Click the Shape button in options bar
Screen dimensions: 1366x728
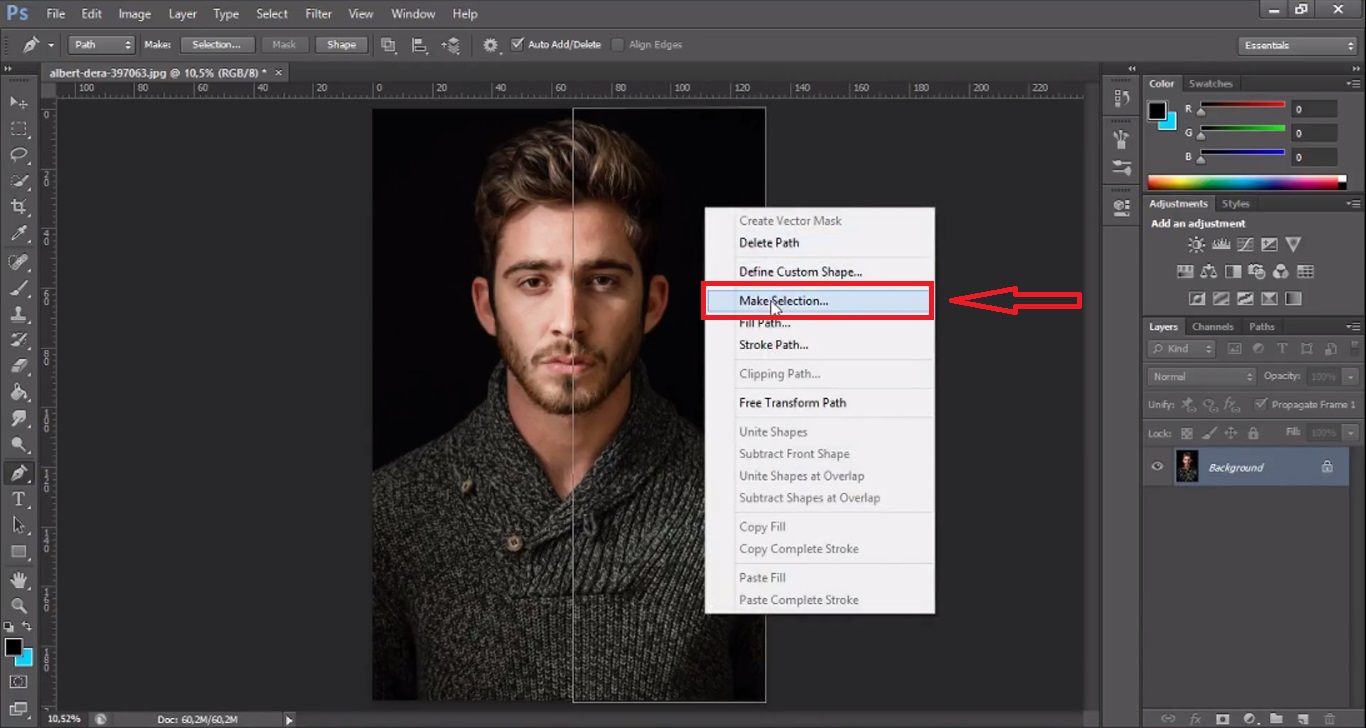tap(341, 45)
